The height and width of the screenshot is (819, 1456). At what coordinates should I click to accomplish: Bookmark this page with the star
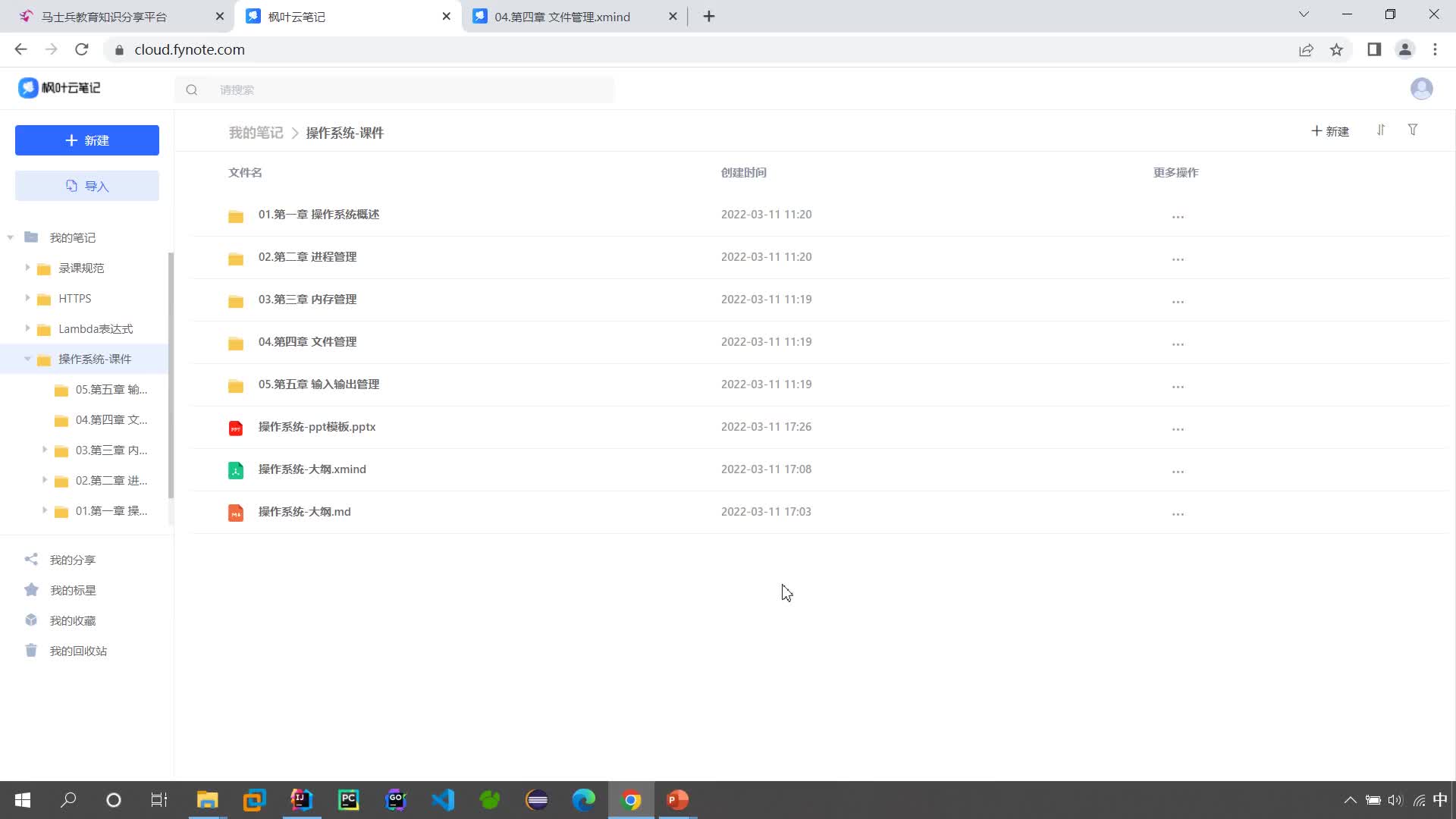(1336, 49)
